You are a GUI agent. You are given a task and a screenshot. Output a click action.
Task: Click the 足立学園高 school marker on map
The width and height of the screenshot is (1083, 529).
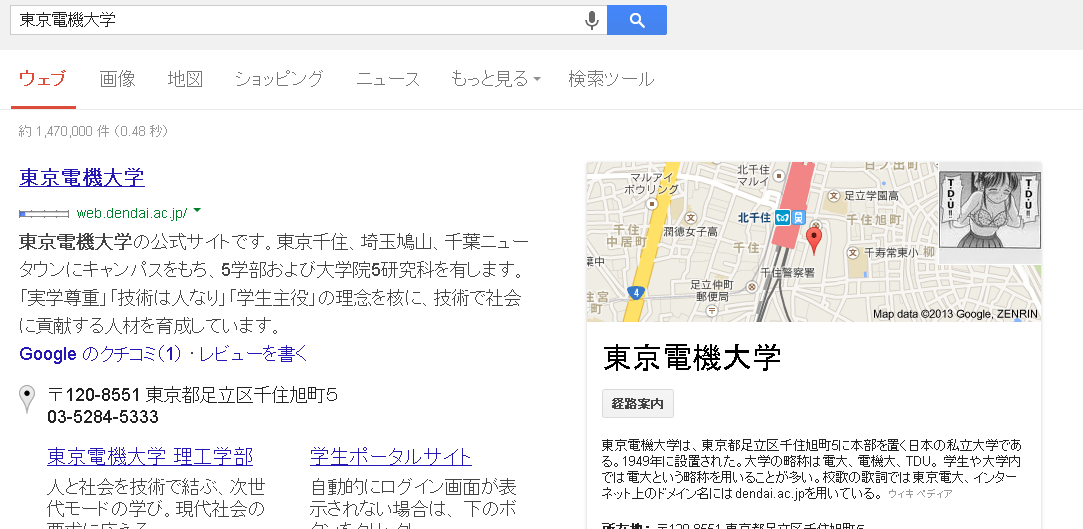click(x=832, y=195)
